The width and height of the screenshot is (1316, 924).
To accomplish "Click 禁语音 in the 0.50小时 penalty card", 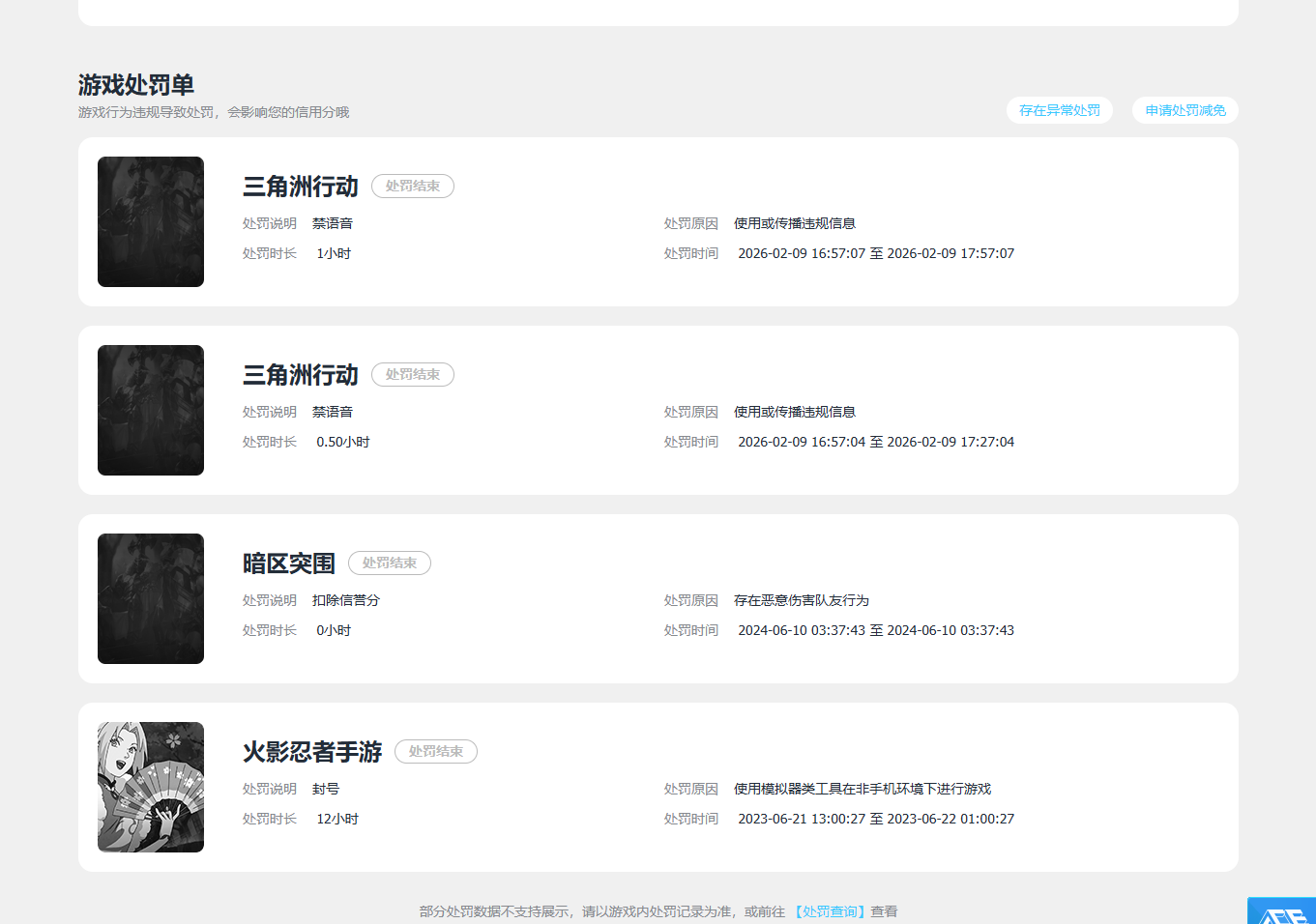I will click(333, 412).
